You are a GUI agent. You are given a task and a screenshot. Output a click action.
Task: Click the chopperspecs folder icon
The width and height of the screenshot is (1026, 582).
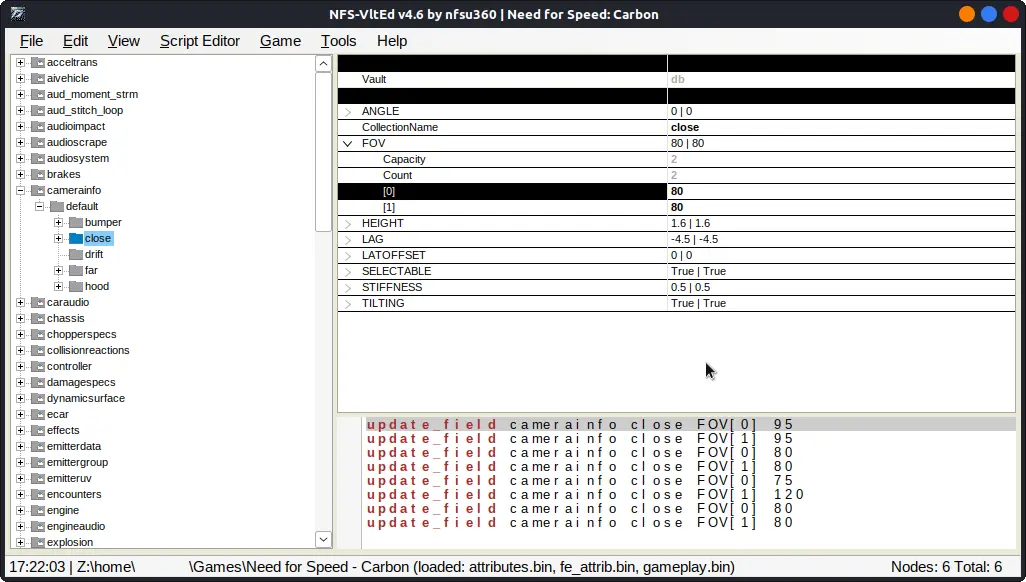pyautogui.click(x=38, y=335)
